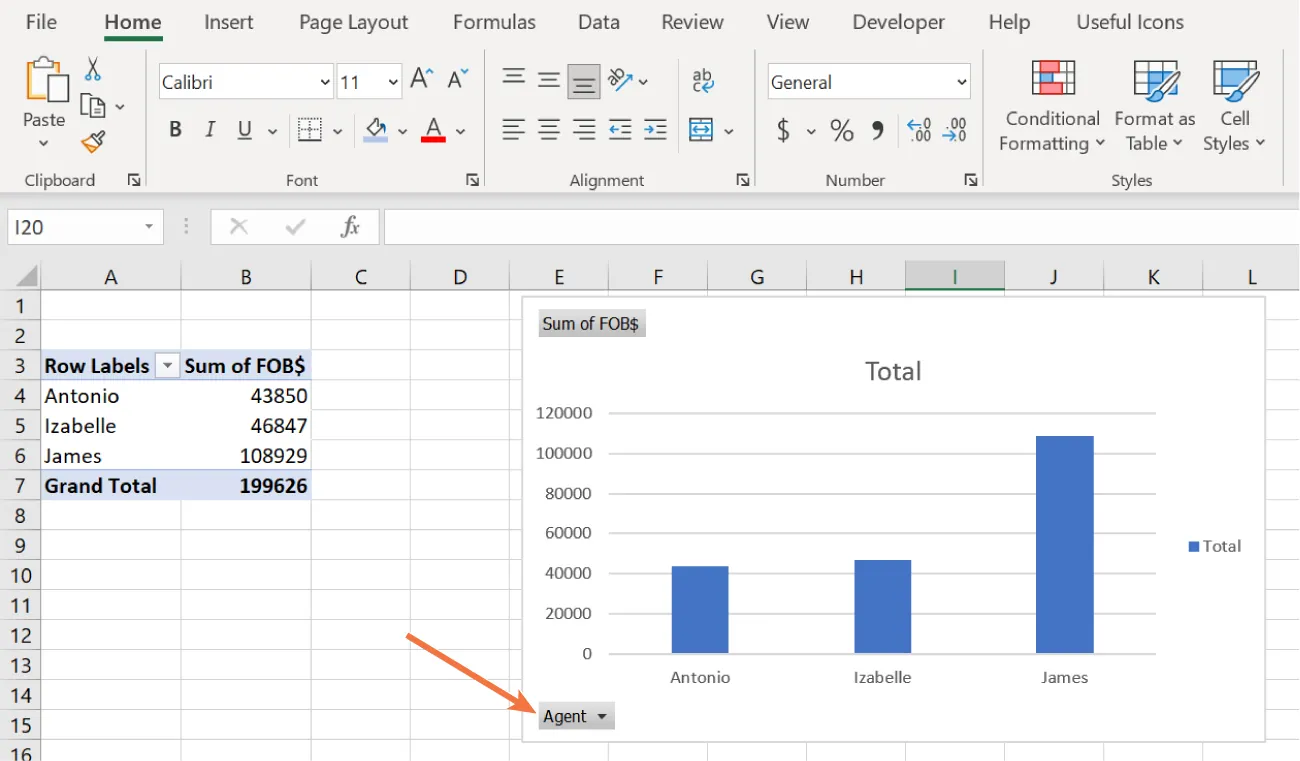The height and width of the screenshot is (761, 1300).
Task: Toggle bold formatting
Action: [x=174, y=129]
